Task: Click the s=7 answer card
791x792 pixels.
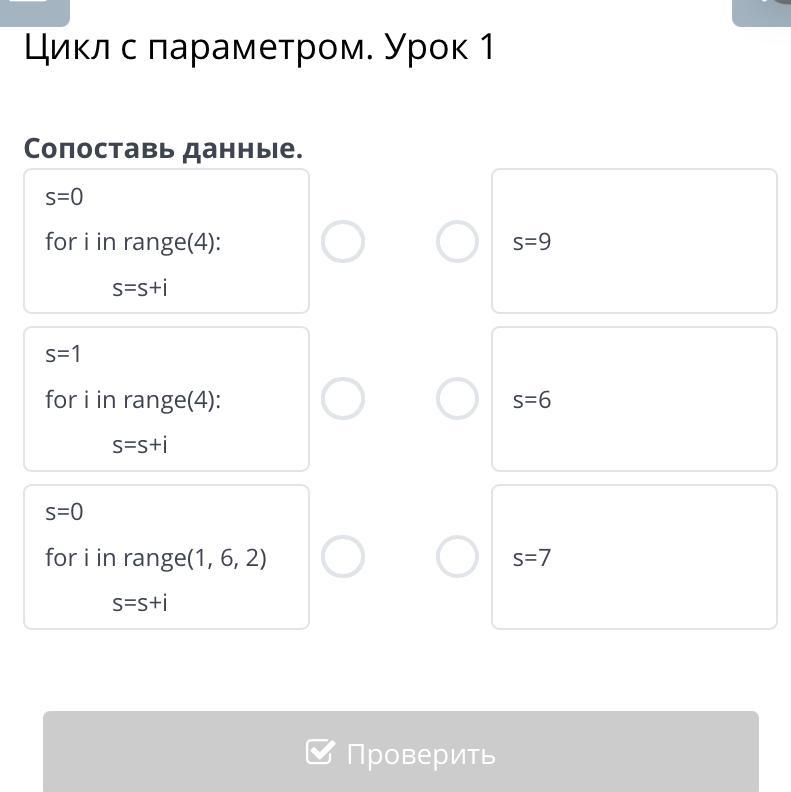Action: 634,557
